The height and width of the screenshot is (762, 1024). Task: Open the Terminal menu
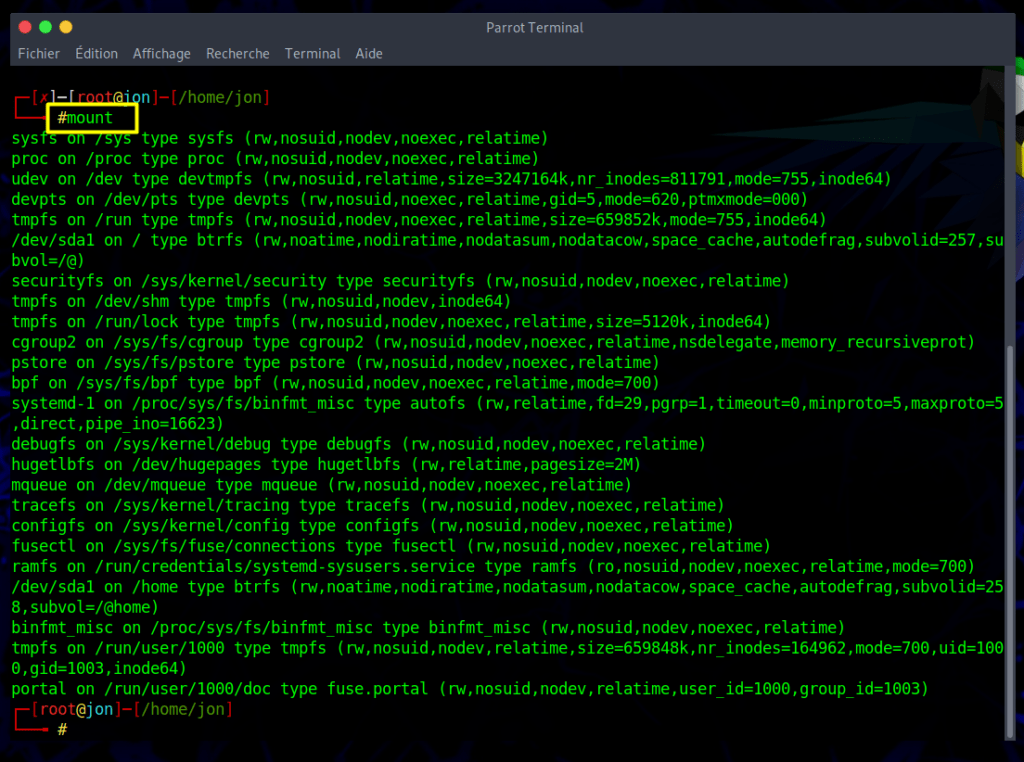pyautogui.click(x=312, y=54)
